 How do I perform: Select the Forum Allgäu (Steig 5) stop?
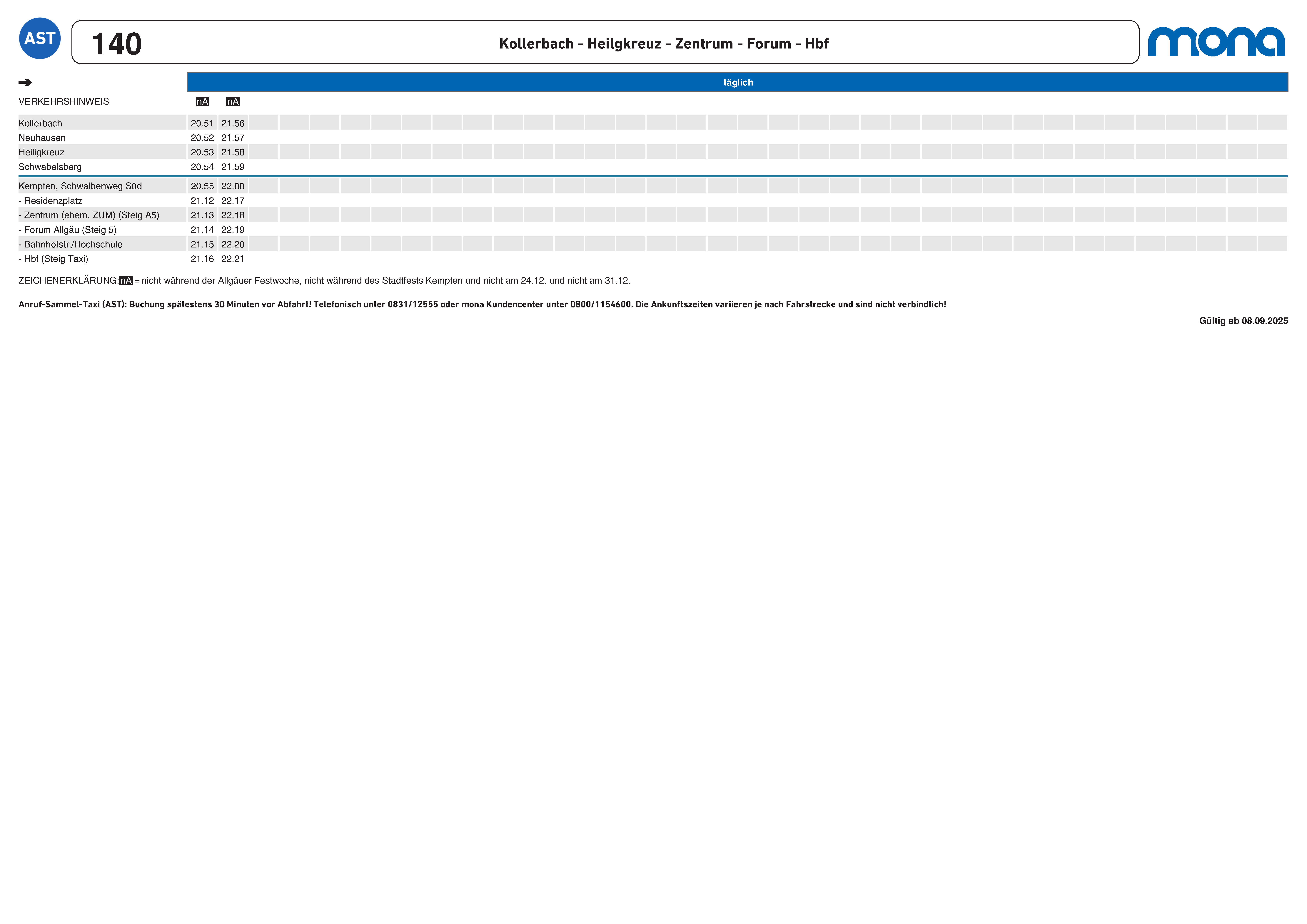68,230
